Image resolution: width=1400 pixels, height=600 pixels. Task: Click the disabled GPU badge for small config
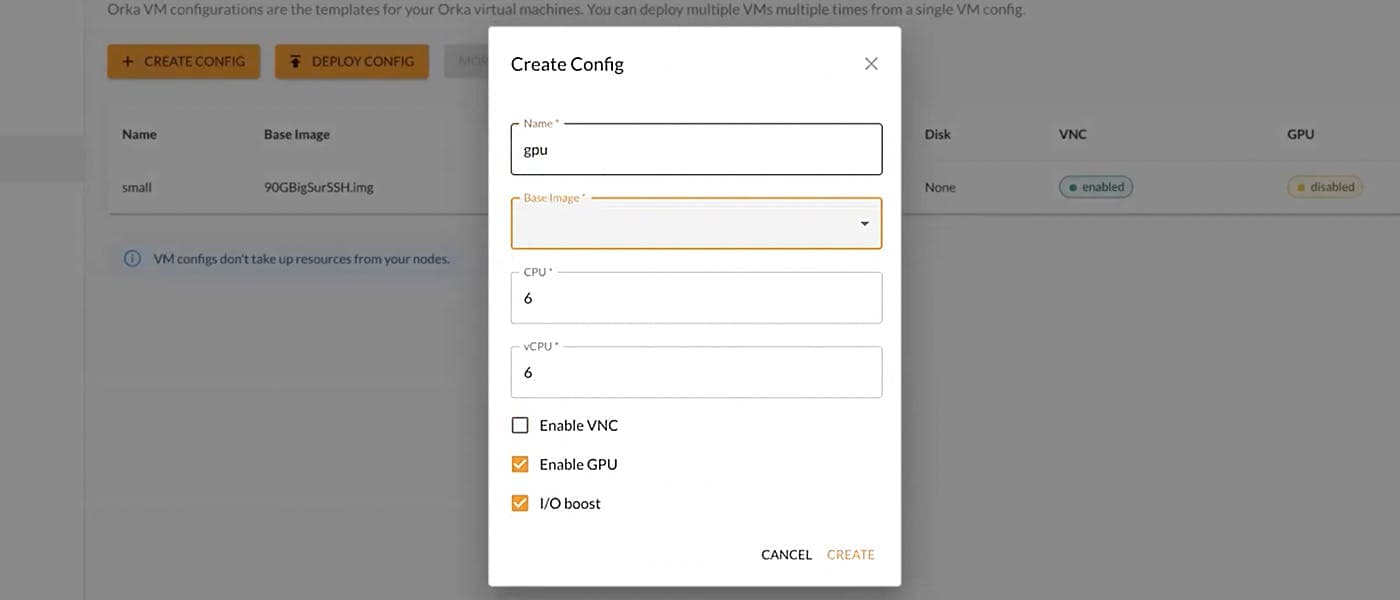tap(1324, 186)
